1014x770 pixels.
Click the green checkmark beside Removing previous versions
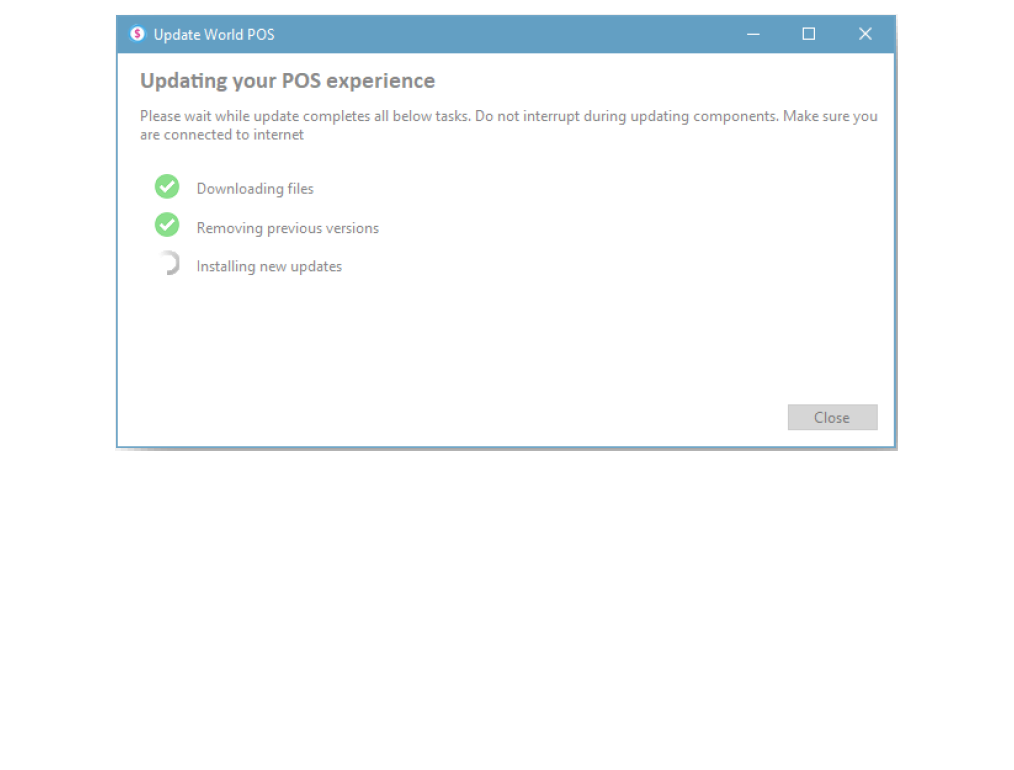point(167,225)
